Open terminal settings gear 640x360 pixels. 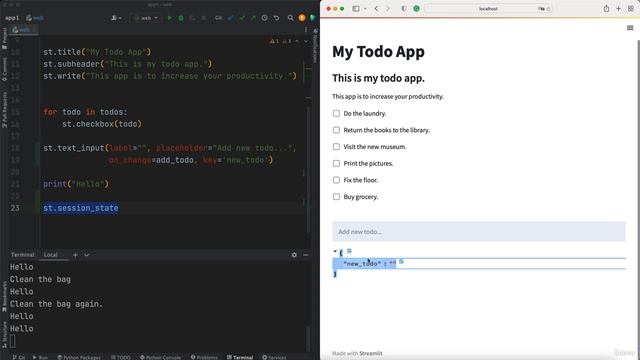click(294, 255)
